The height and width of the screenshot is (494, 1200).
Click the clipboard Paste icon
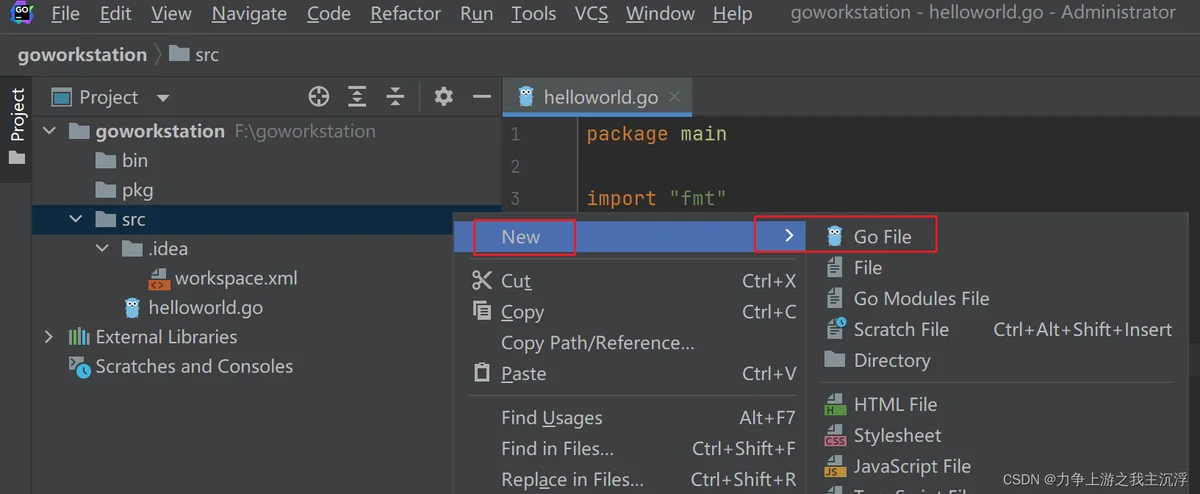pyautogui.click(x=482, y=373)
